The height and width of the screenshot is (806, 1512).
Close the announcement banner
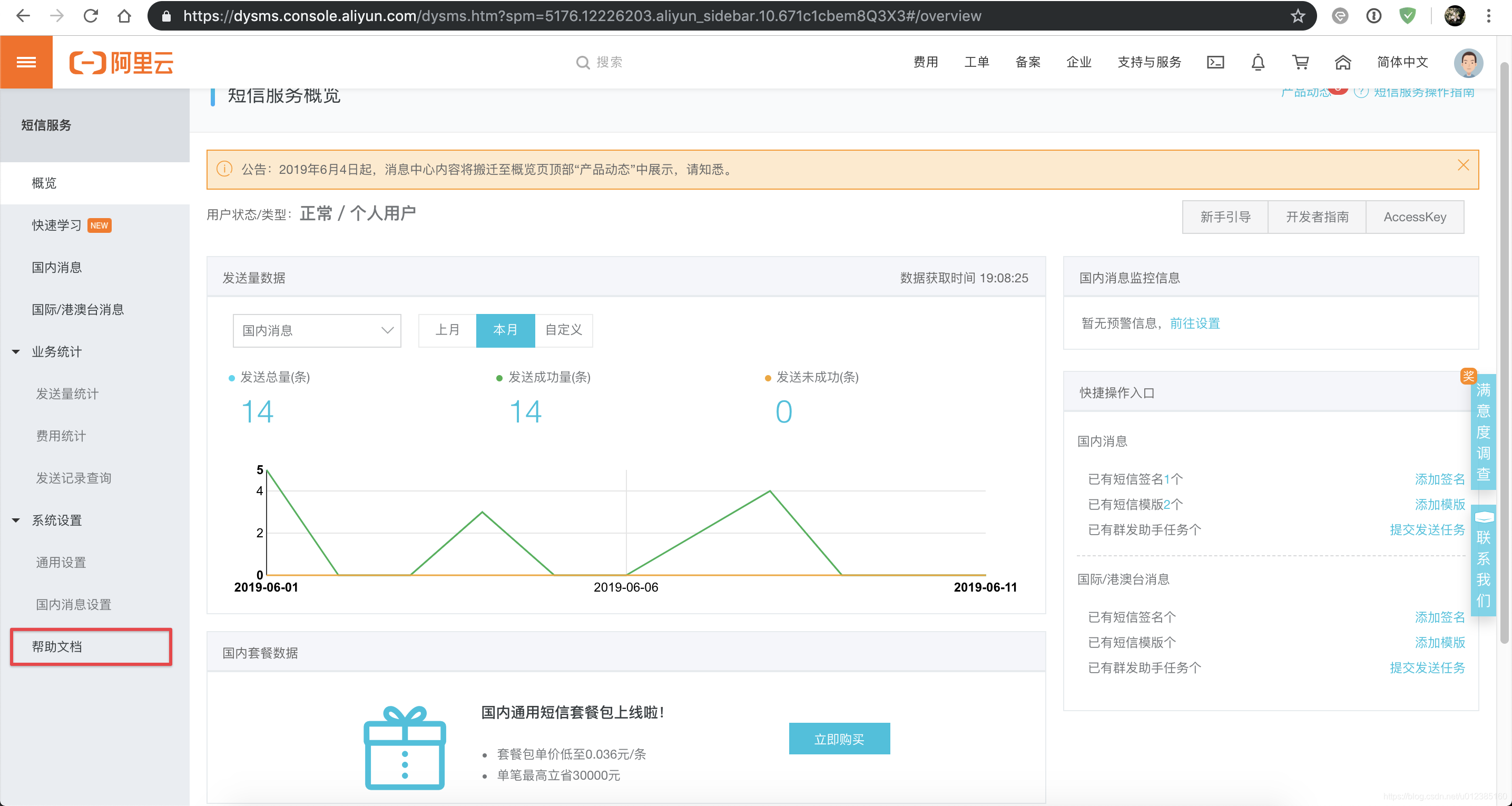[1462, 165]
